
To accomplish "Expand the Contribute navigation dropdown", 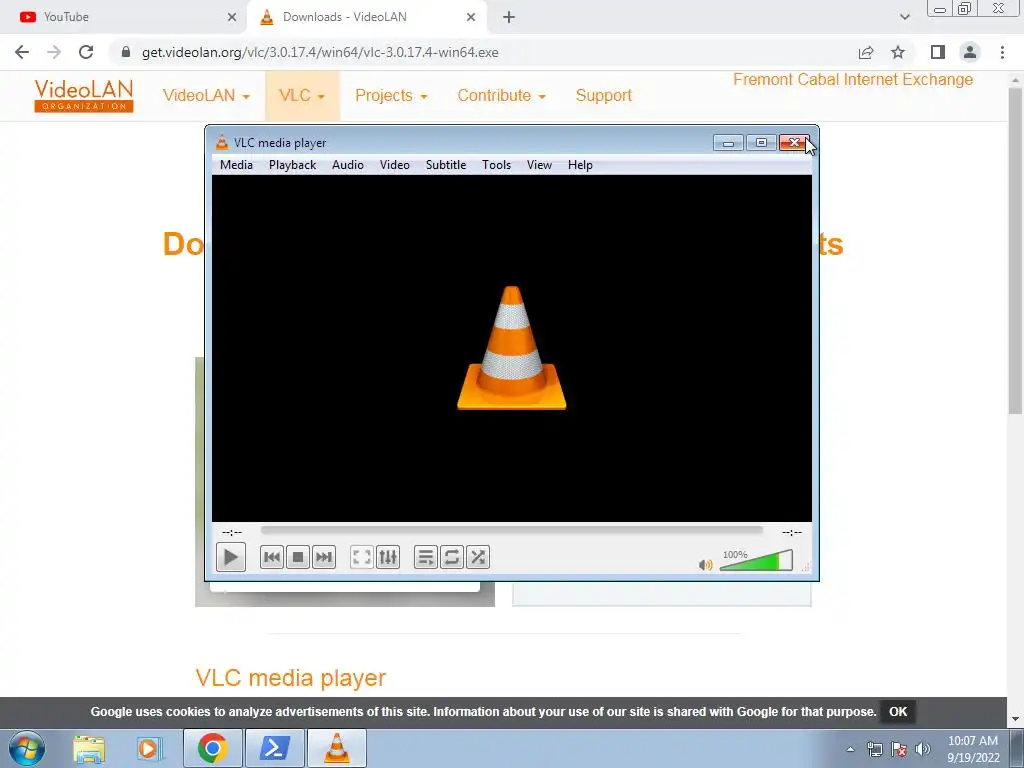I will [x=502, y=95].
